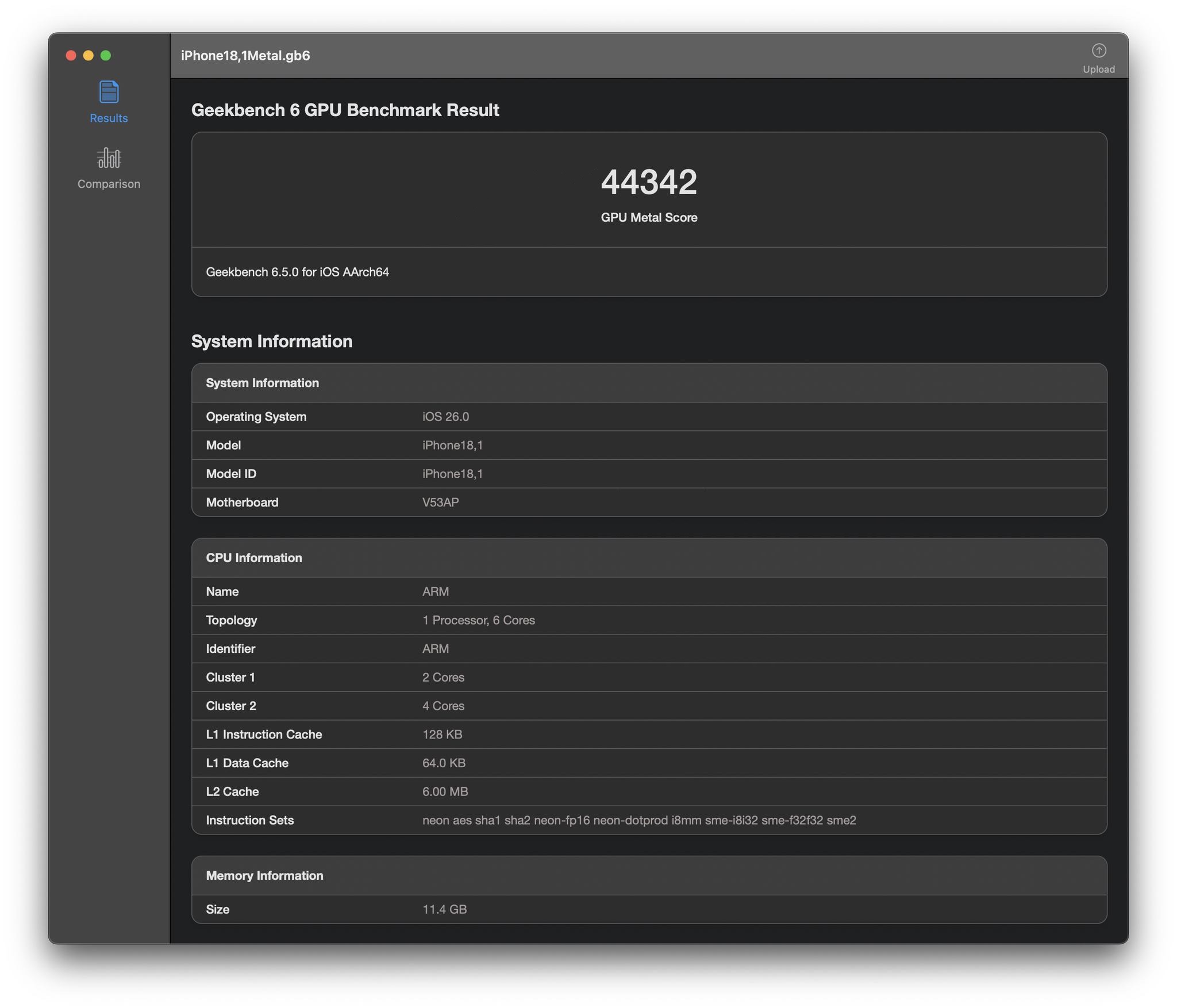Click the Memory Information header

264,876
